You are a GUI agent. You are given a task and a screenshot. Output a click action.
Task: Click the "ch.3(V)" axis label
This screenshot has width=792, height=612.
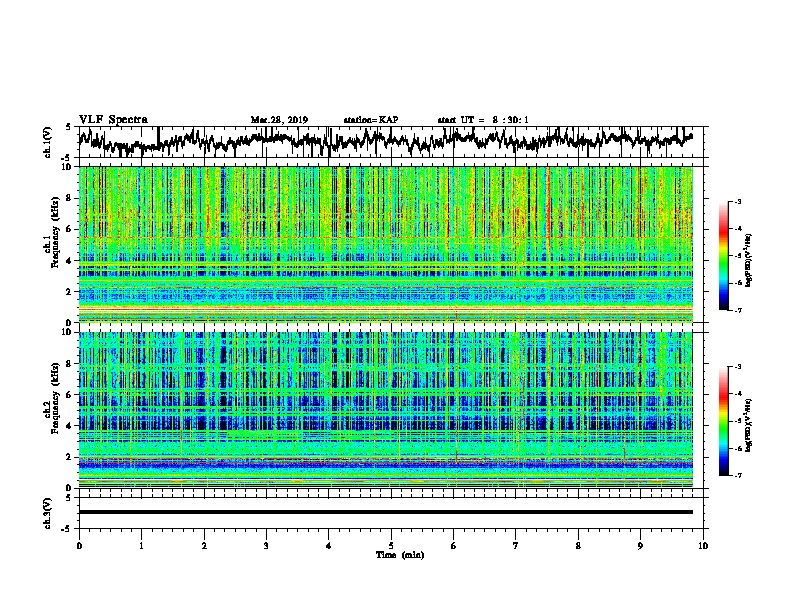tap(47, 513)
